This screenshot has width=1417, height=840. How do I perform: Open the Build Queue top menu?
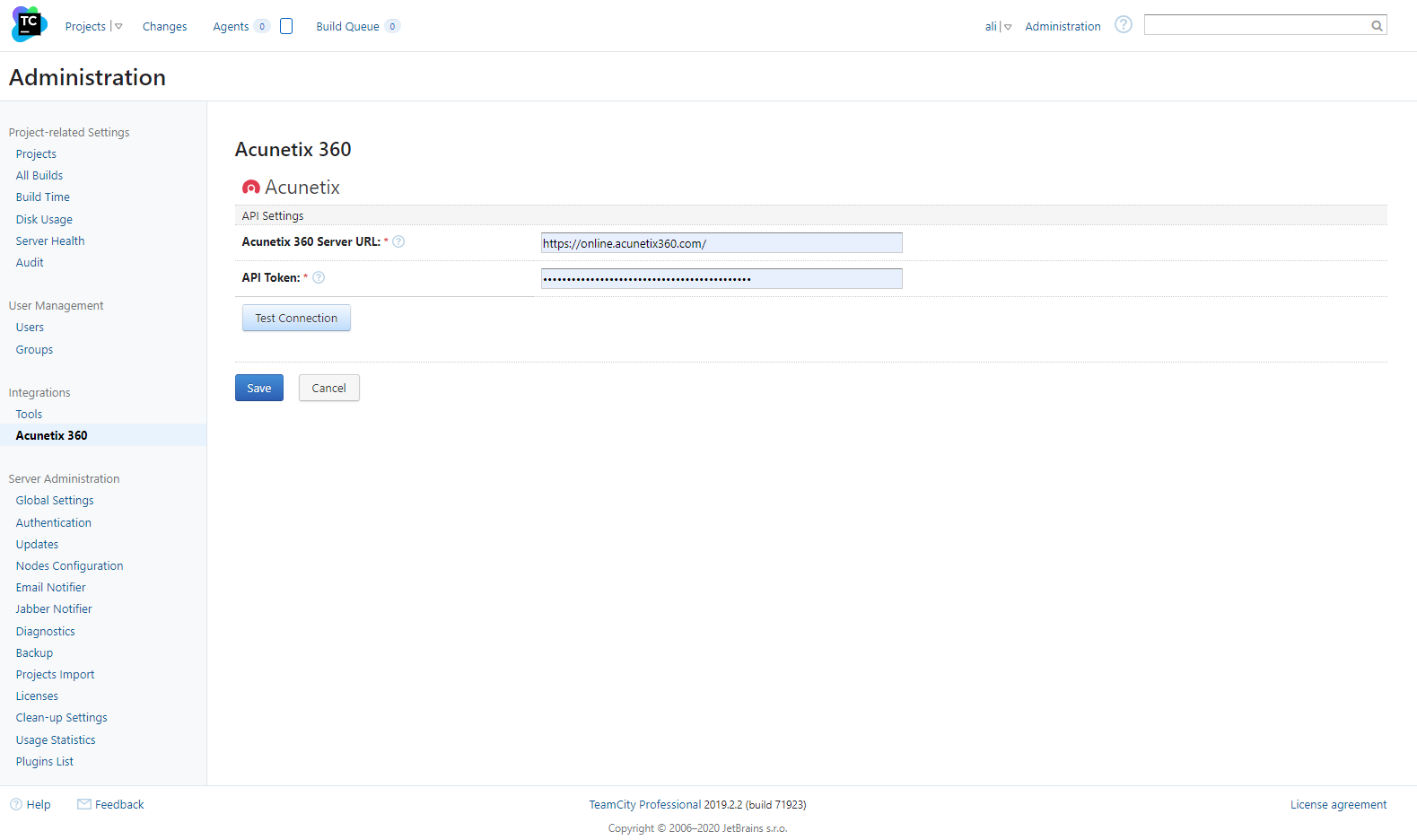pos(347,26)
